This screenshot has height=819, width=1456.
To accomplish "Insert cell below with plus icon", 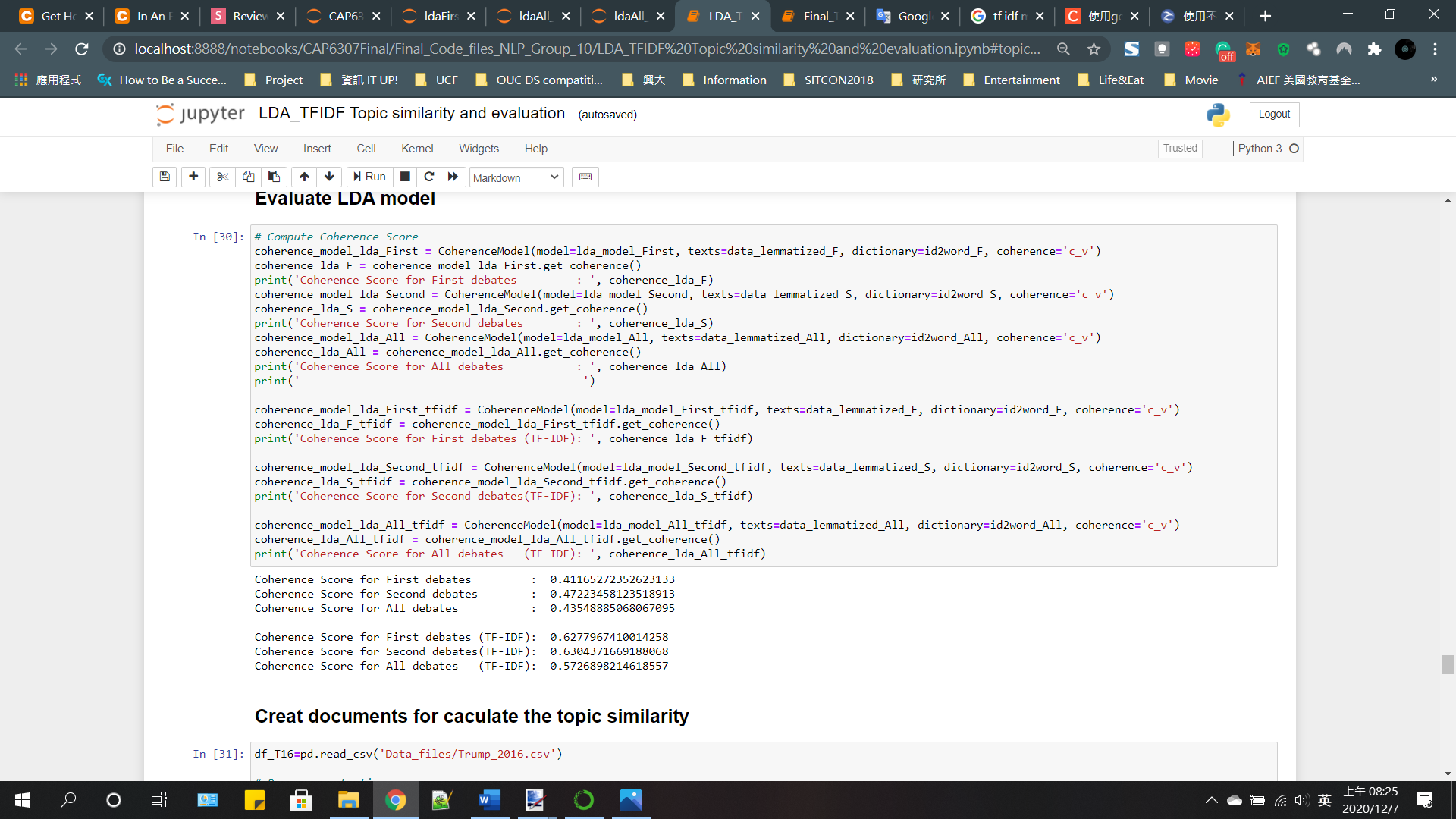I will coord(193,177).
